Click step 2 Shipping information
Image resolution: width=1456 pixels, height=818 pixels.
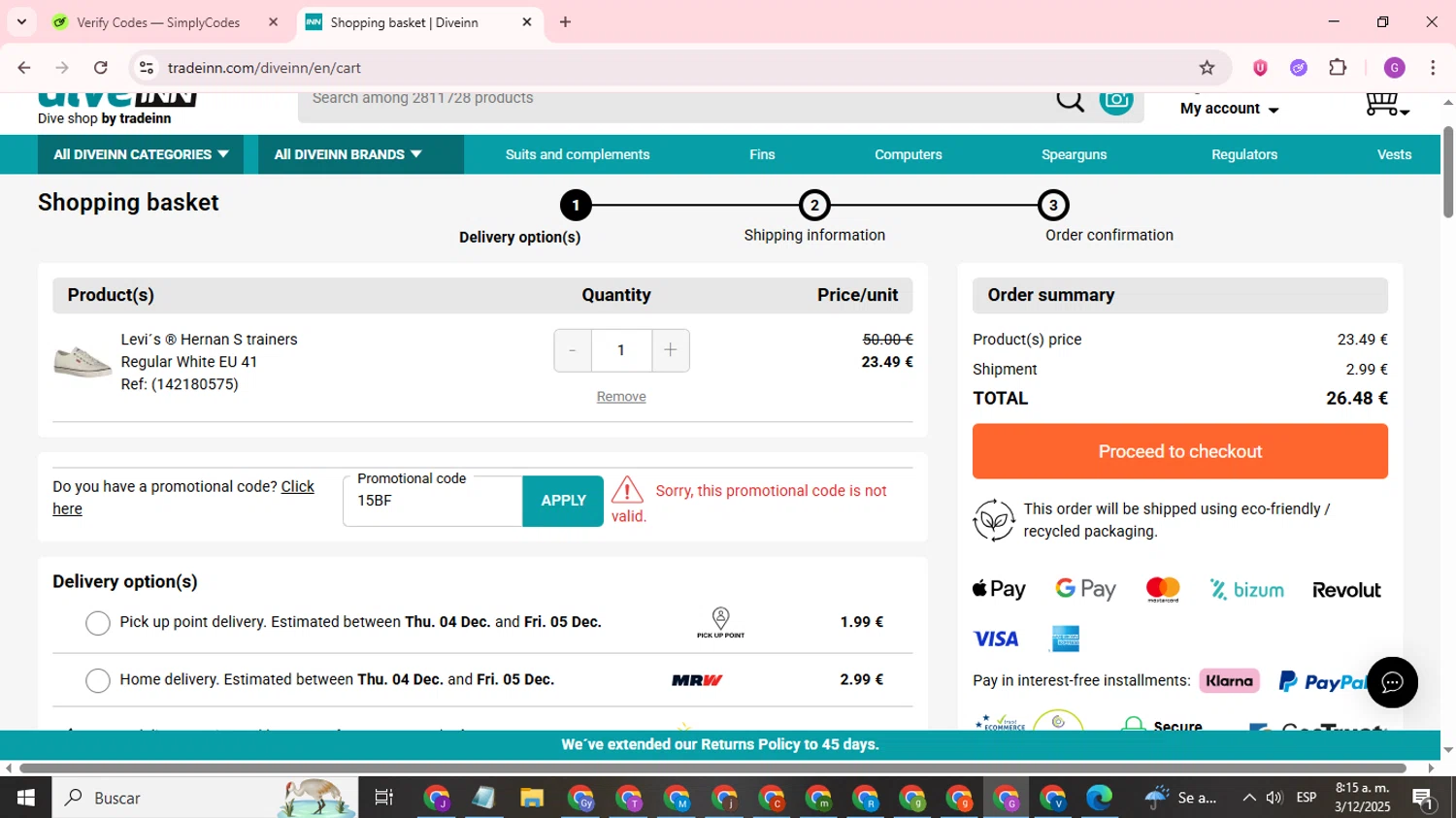(x=814, y=206)
